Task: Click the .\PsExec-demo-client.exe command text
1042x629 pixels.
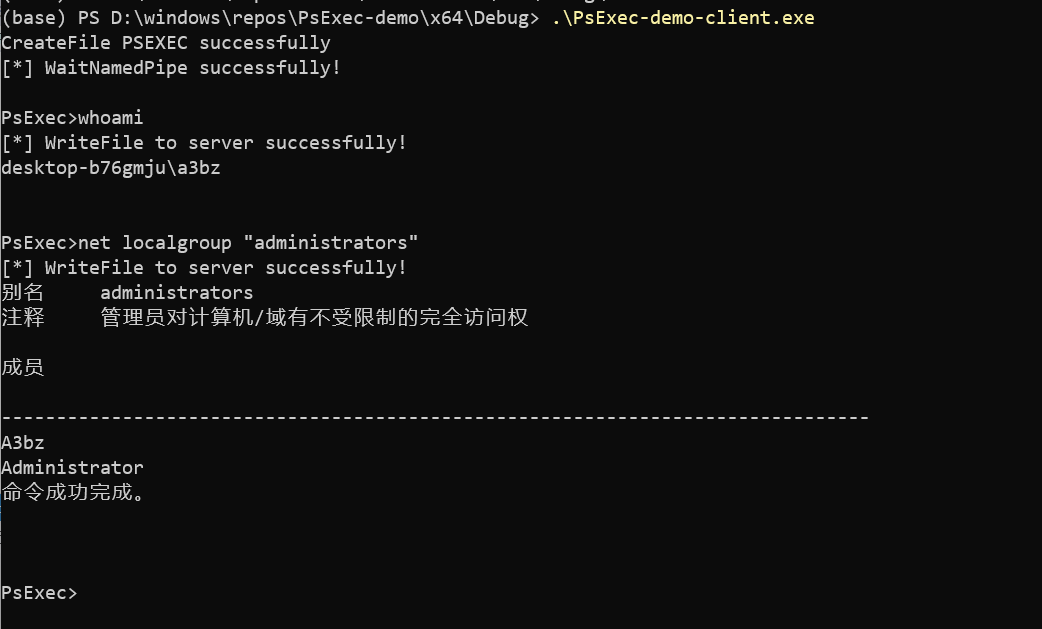Action: pyautogui.click(x=683, y=18)
